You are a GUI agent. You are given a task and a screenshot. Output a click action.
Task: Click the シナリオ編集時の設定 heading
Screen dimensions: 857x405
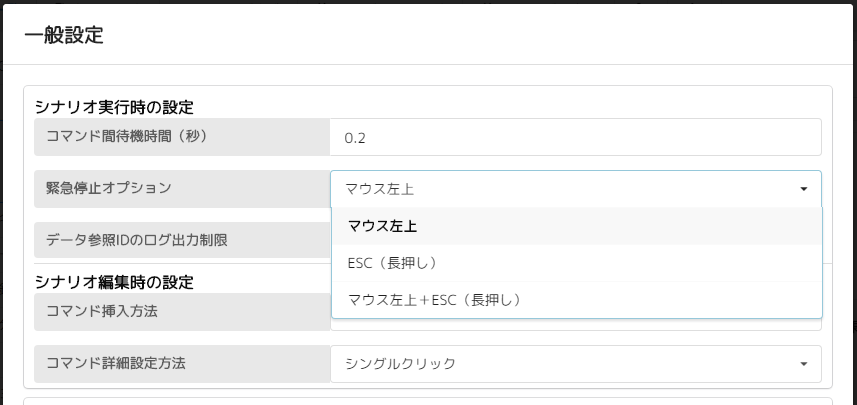tap(114, 282)
